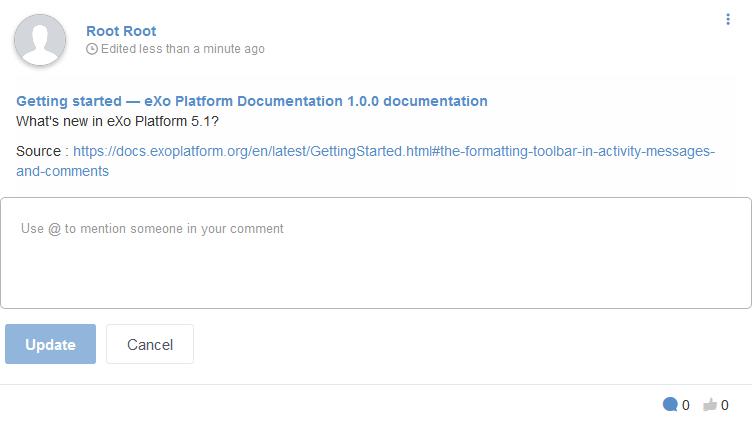
Task: Open the Getting started eXo Platform Documentation link
Action: coord(252,101)
